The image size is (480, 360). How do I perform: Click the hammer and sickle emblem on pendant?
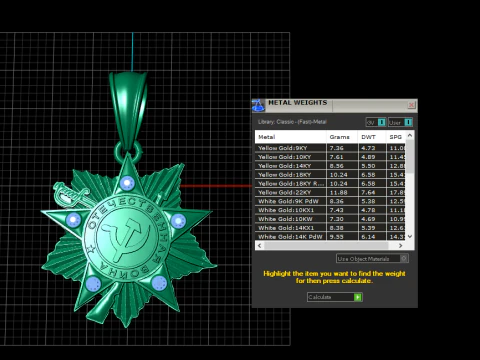pos(126,239)
